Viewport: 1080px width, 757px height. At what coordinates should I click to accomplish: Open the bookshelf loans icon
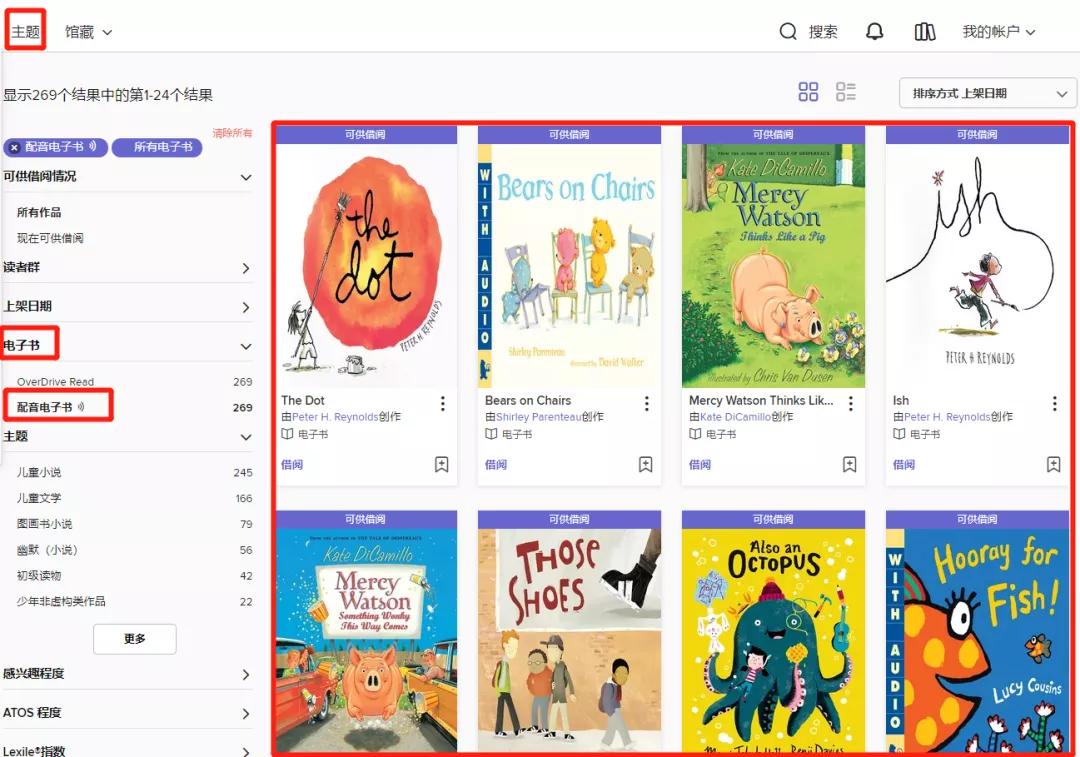coord(924,32)
